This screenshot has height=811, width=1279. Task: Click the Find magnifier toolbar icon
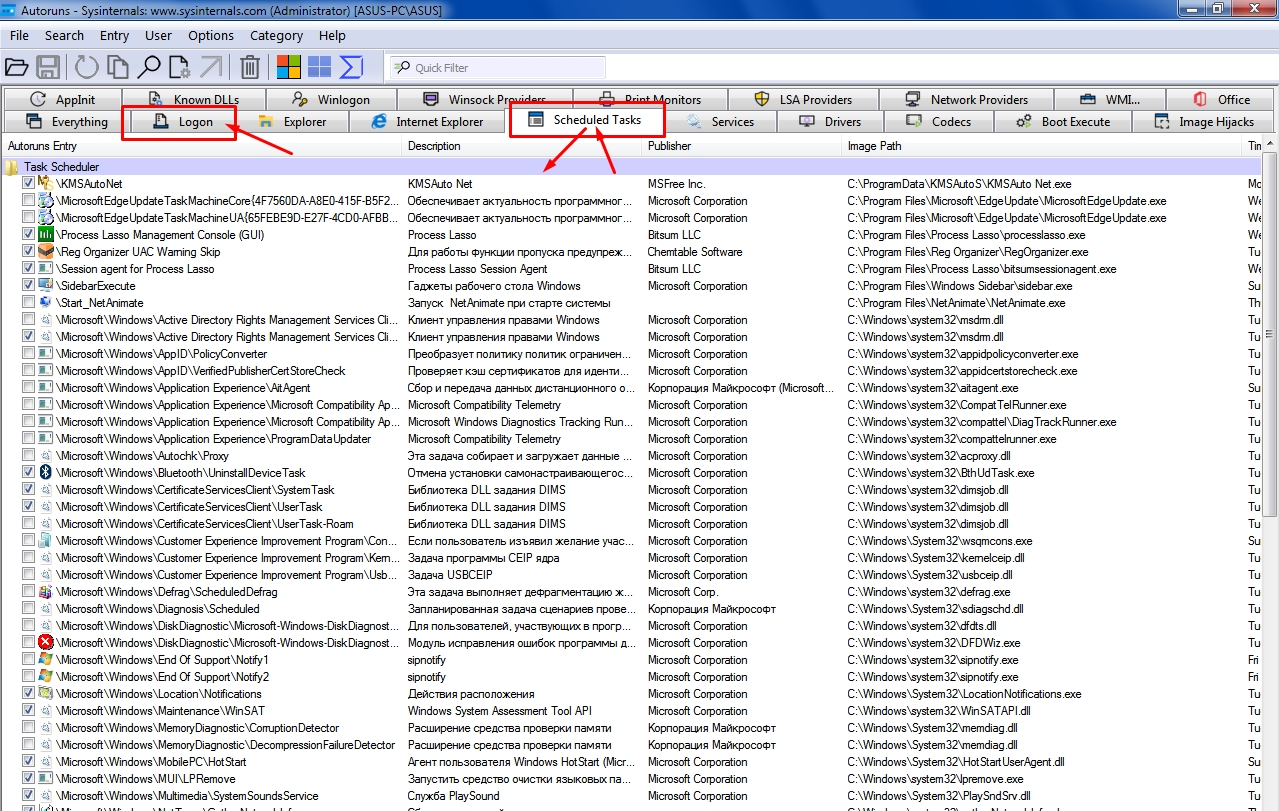(x=149, y=67)
